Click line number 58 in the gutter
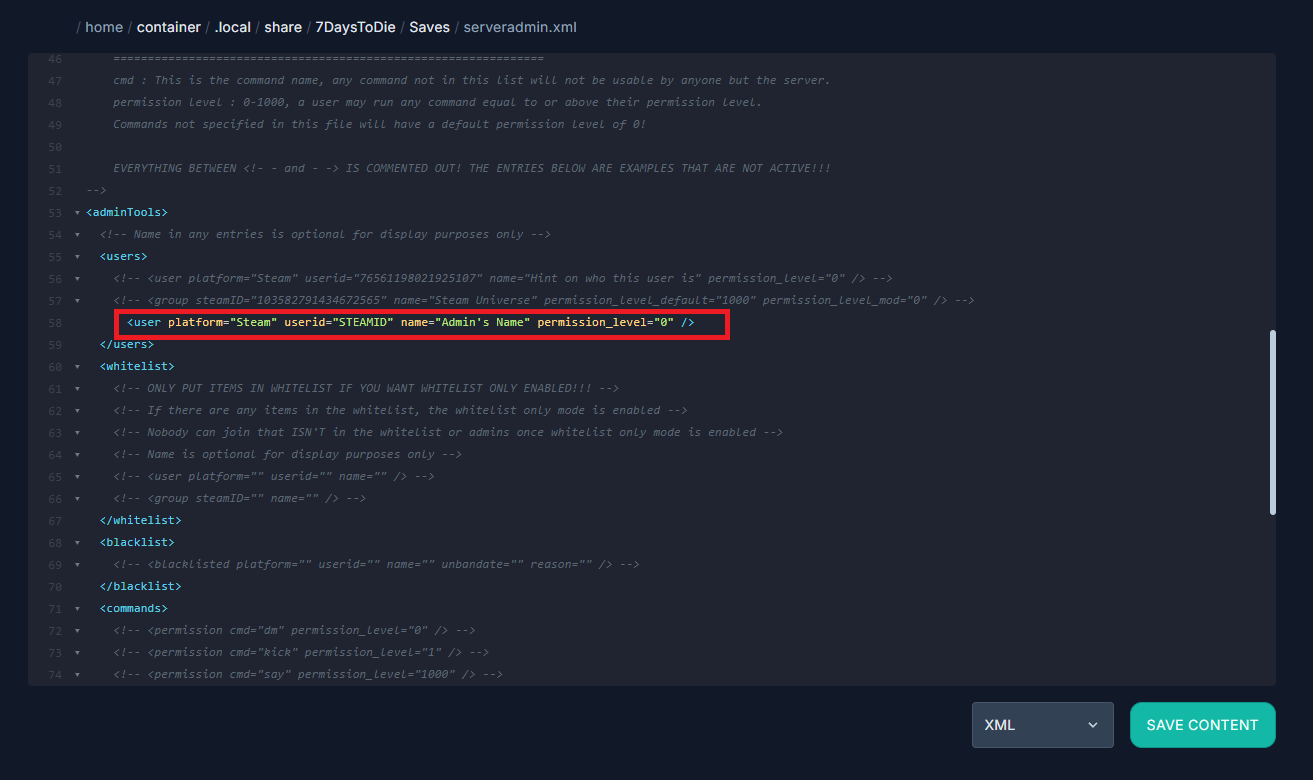Image resolution: width=1313 pixels, height=780 pixels. tap(54, 323)
